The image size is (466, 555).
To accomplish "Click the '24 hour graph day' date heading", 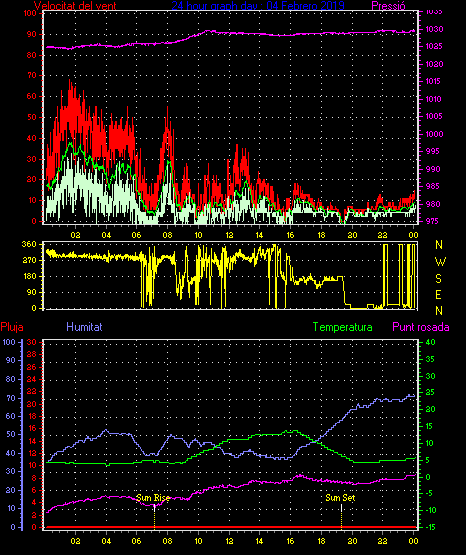I will pos(258,6).
